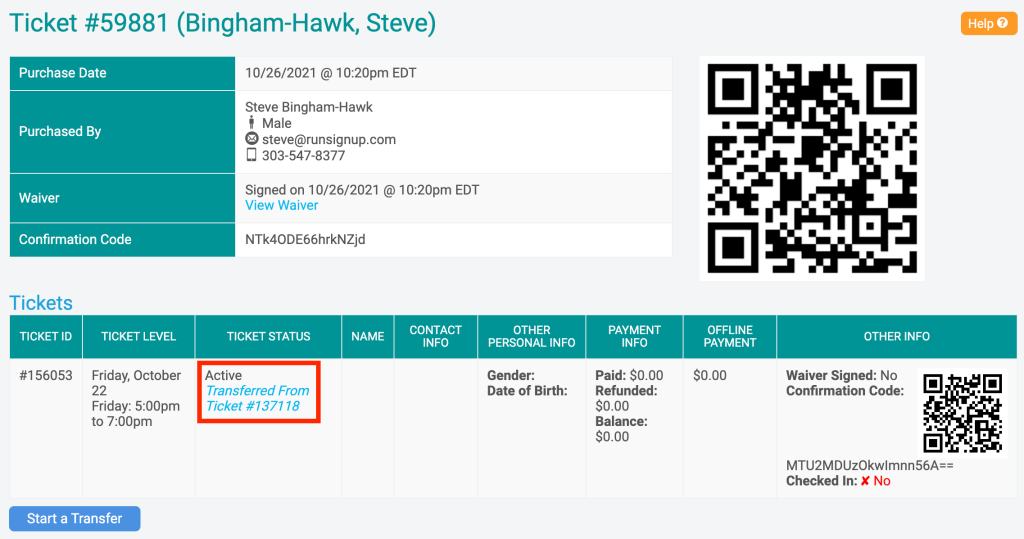Click the phone icon beside 303-547-8377
Image resolution: width=1024 pixels, height=539 pixels.
pos(251,155)
